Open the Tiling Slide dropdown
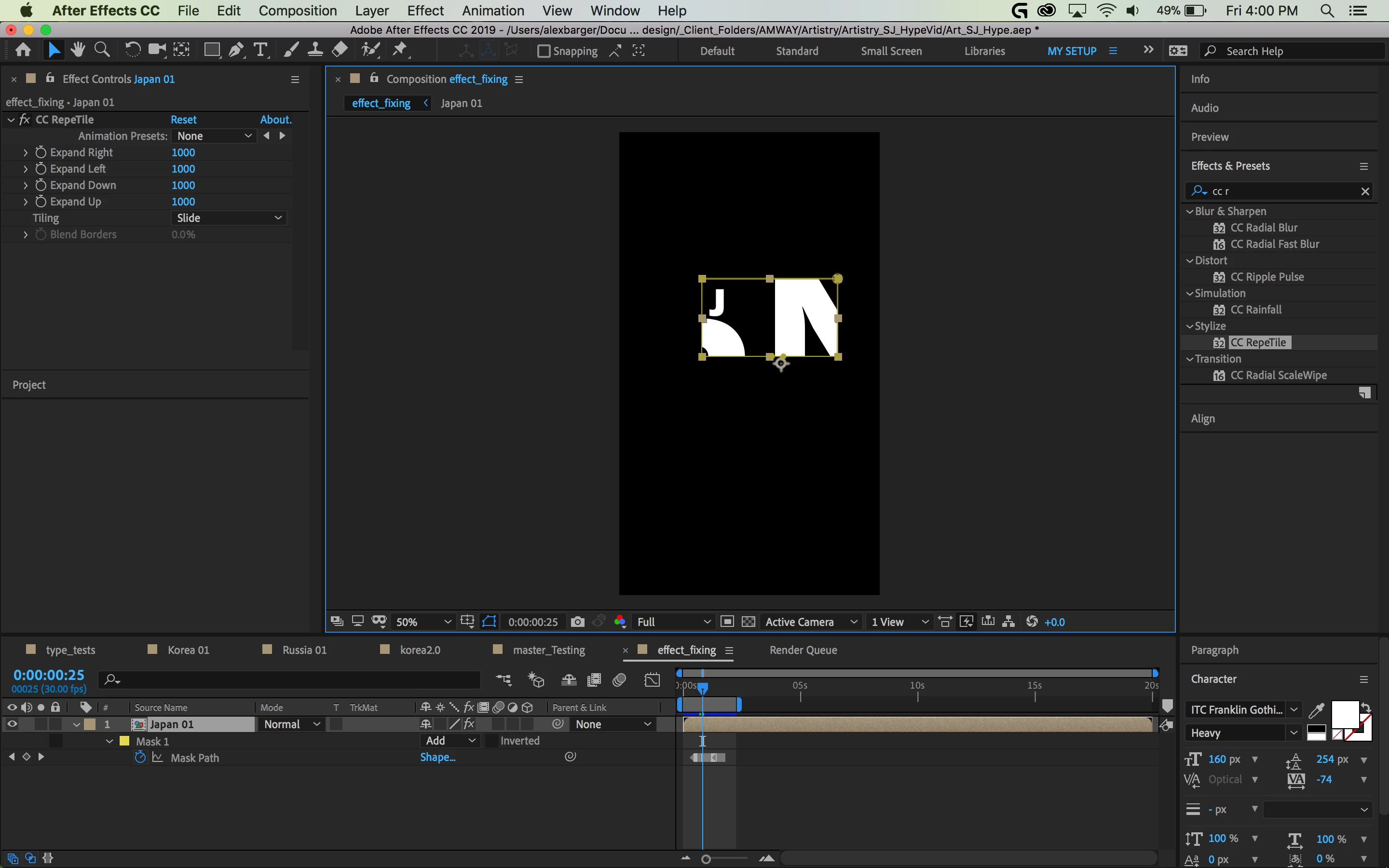The image size is (1389, 868). coord(229,217)
